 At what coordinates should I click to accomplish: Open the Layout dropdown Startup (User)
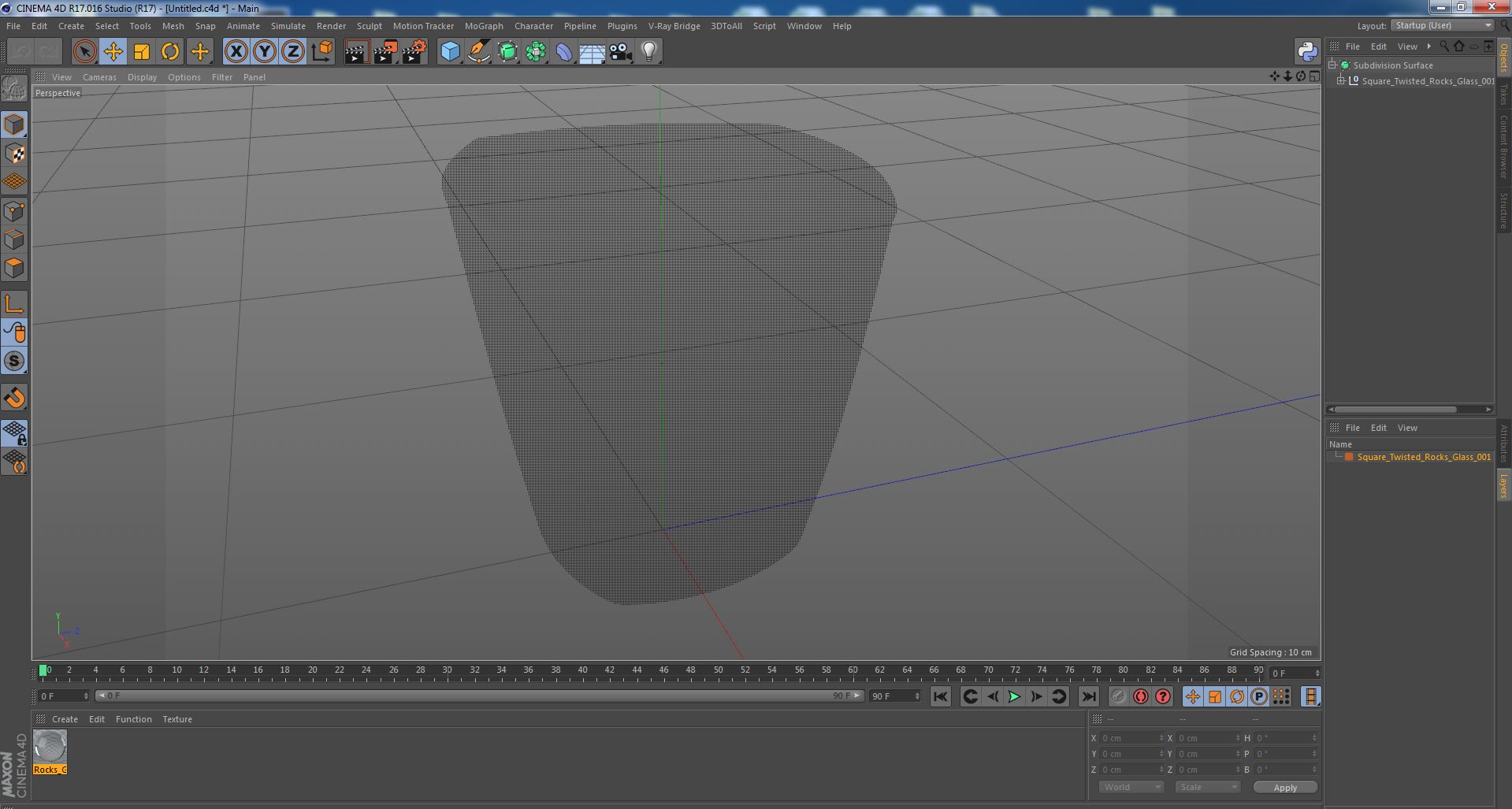pyautogui.click(x=1443, y=25)
